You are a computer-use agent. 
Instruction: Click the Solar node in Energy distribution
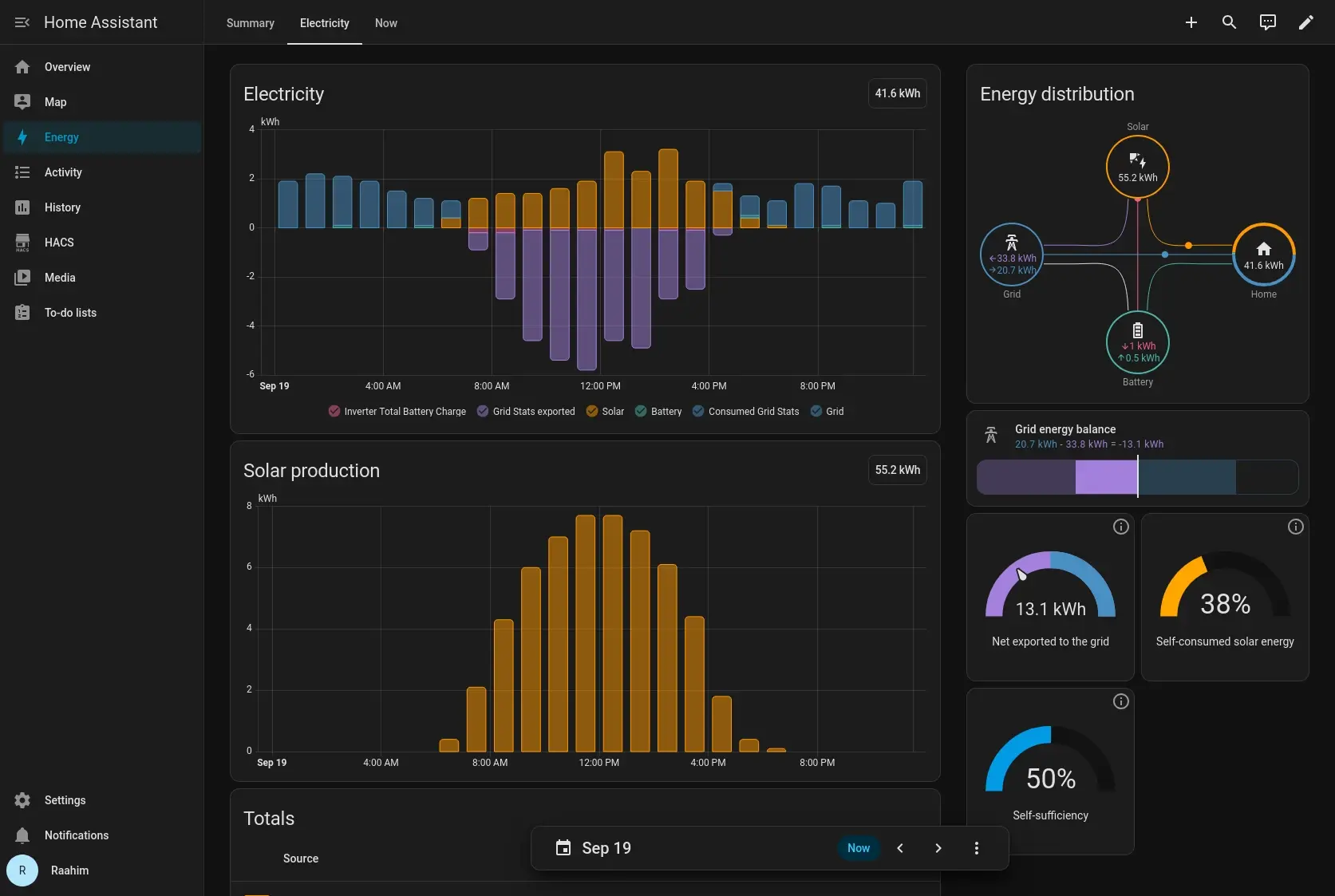(1138, 168)
